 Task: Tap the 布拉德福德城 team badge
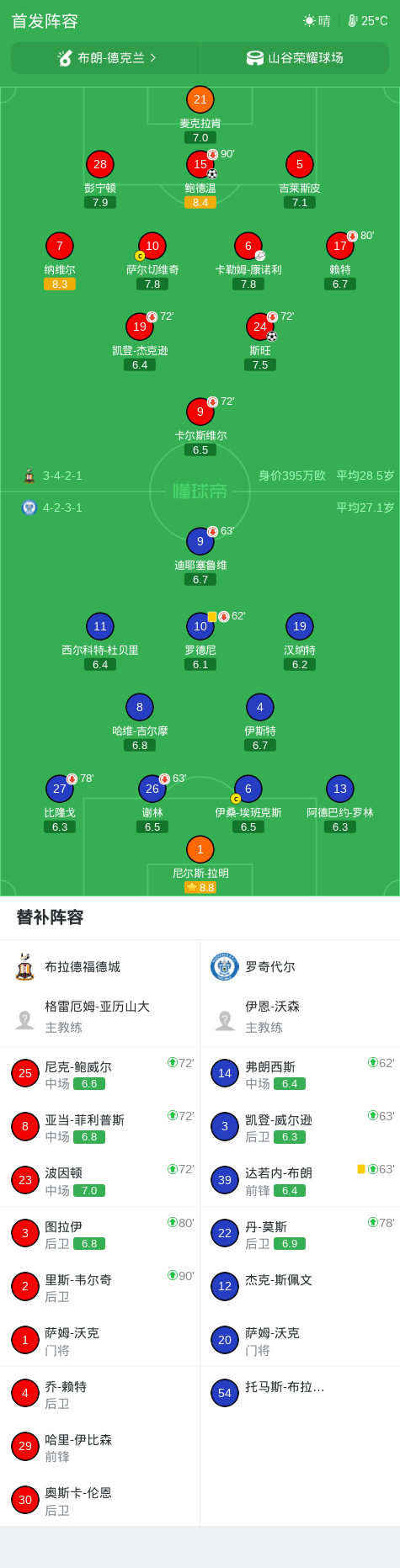coord(24,966)
